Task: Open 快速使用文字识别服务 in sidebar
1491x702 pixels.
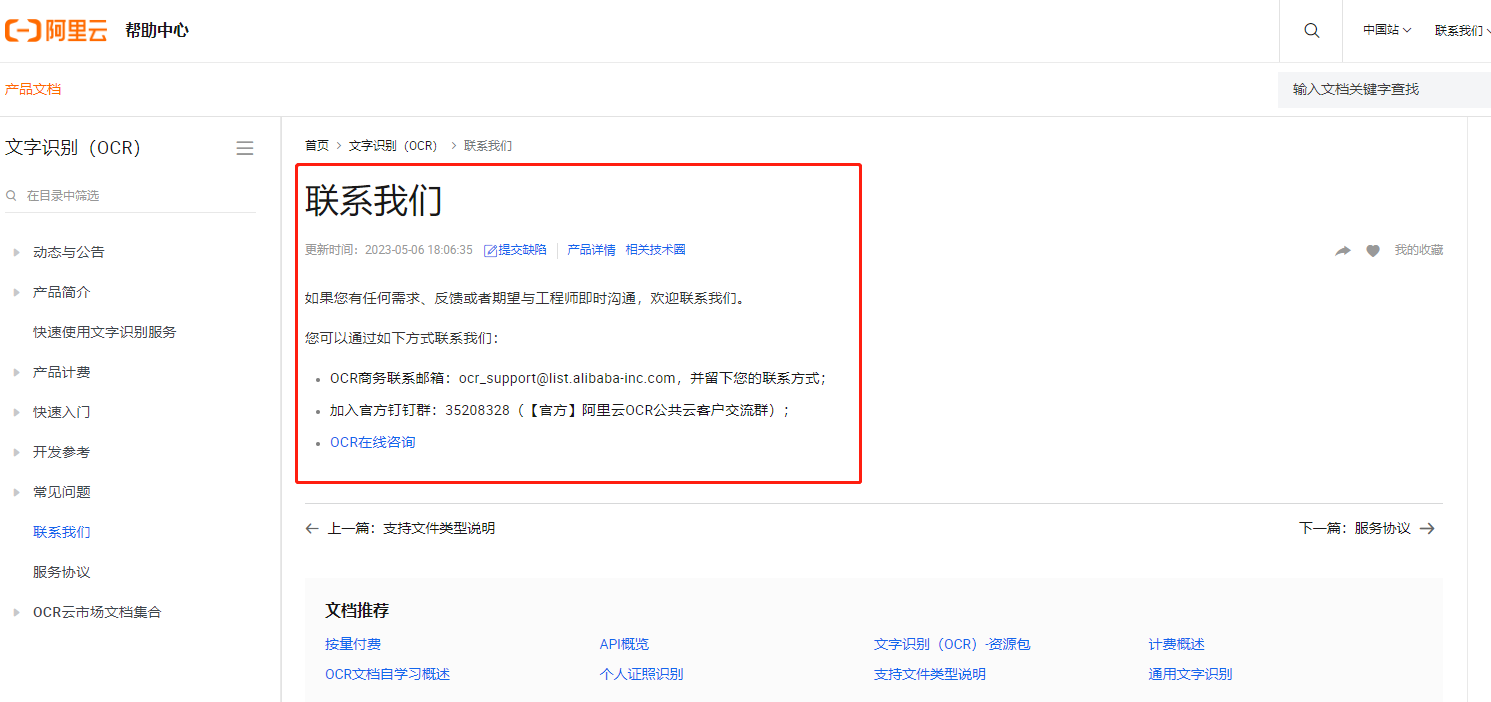Action: [105, 332]
